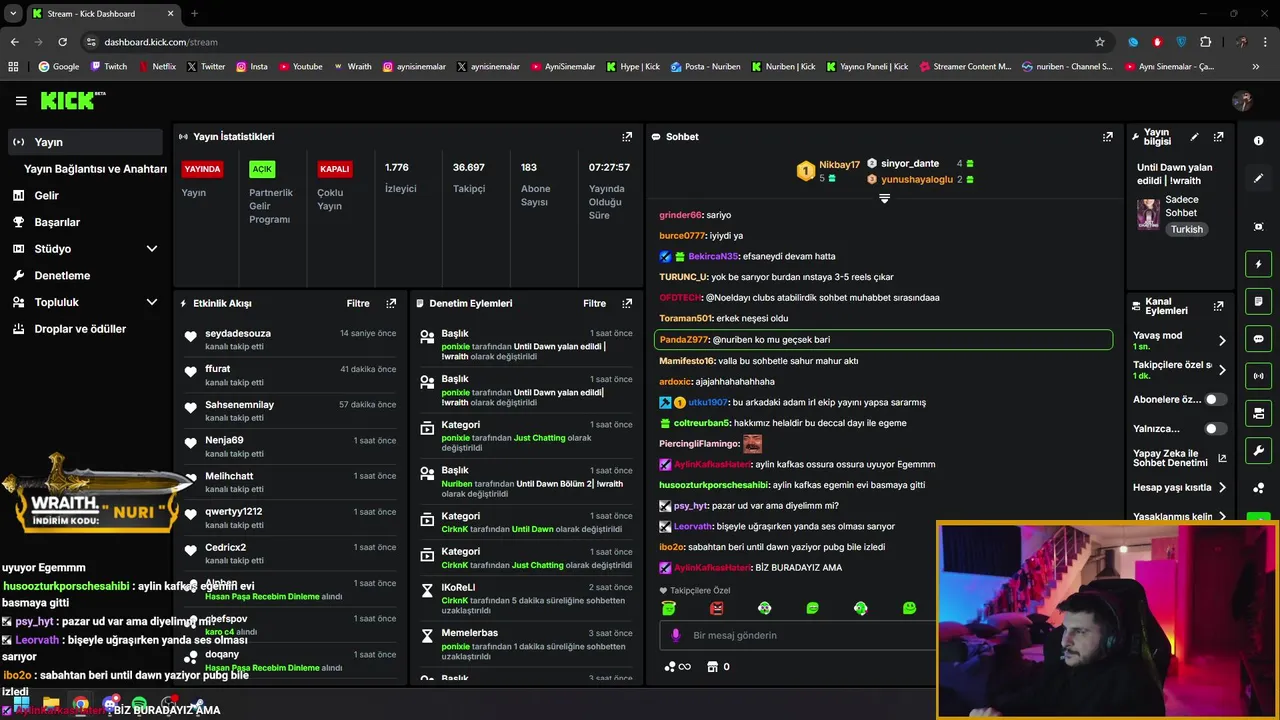Pop out the Kanal Eylemleri panel
This screenshot has width=1280, height=720.
pyautogui.click(x=1218, y=306)
